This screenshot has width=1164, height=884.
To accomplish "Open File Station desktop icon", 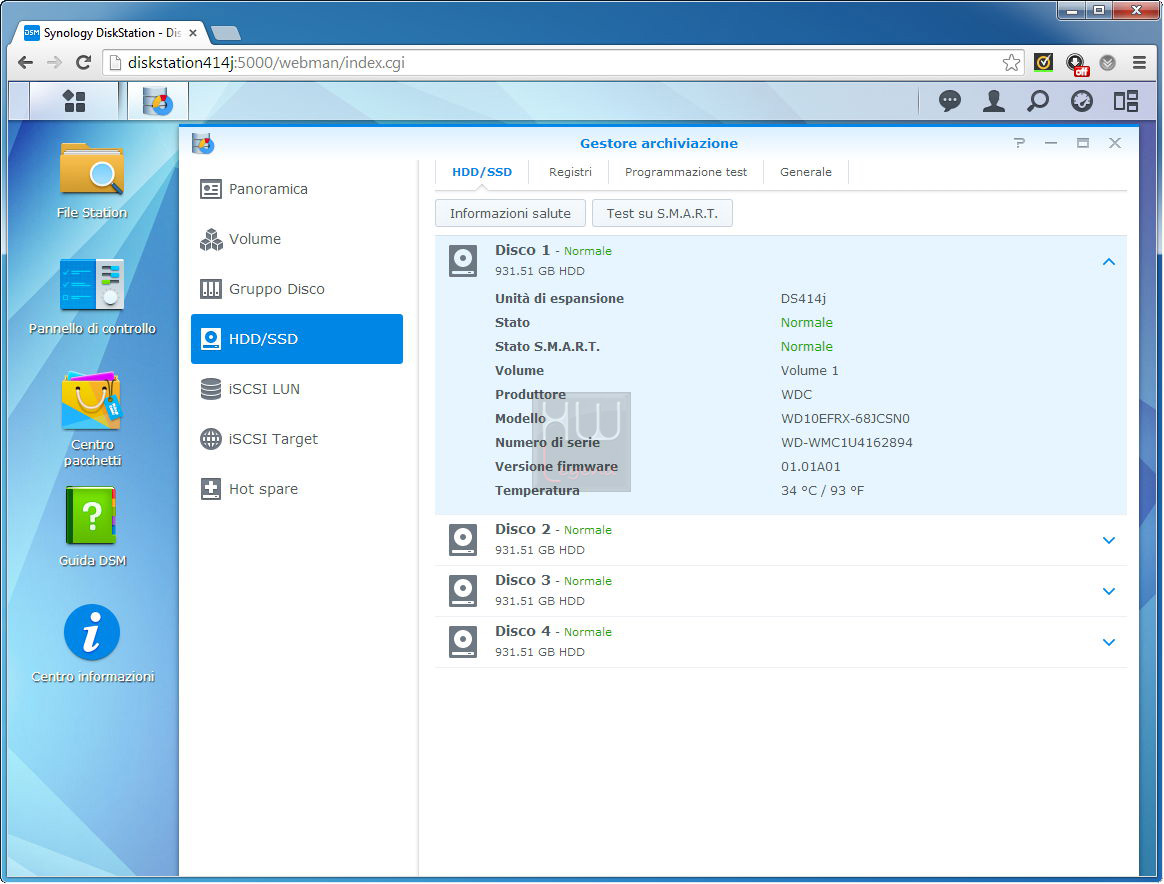I will [x=92, y=169].
